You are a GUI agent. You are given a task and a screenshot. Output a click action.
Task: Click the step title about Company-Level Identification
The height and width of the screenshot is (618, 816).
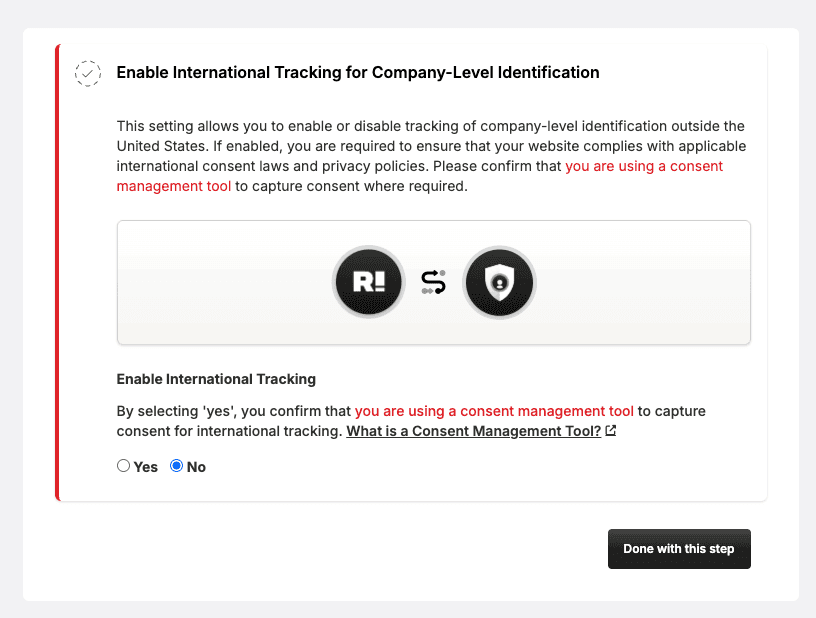point(357,72)
